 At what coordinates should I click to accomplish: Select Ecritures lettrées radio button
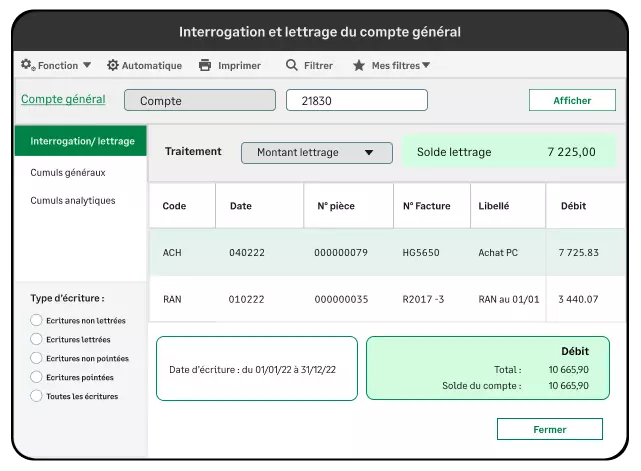[x=36, y=339]
